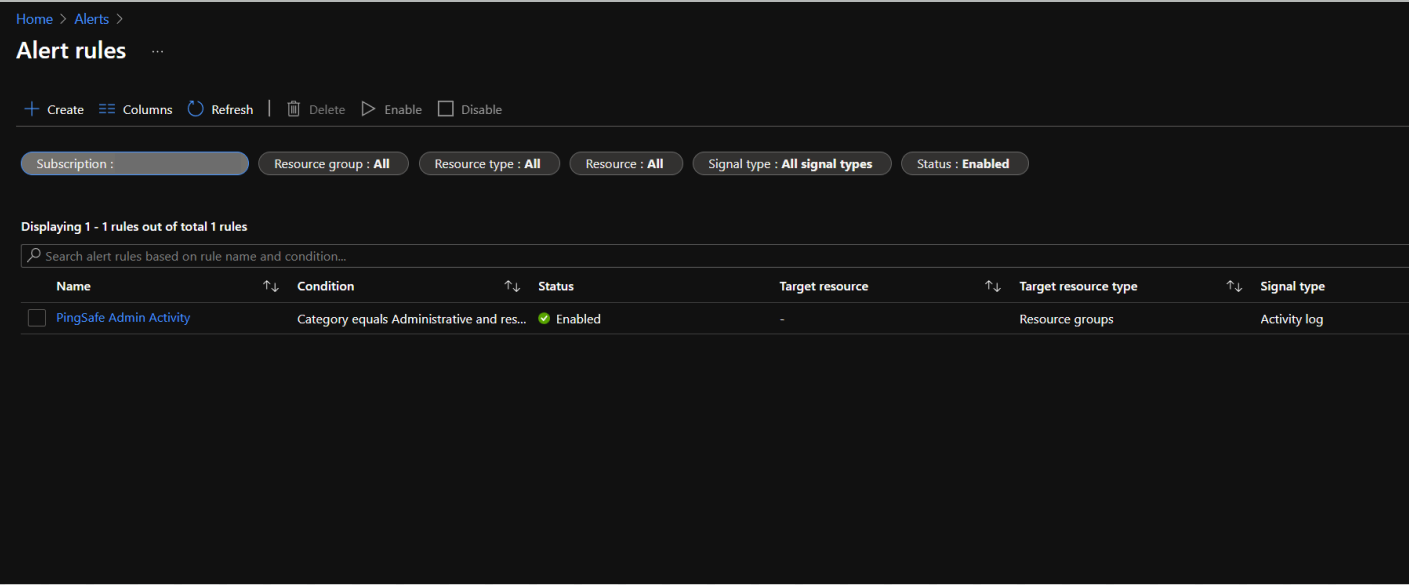
Task: Click the Disable square icon
Action: tap(446, 109)
